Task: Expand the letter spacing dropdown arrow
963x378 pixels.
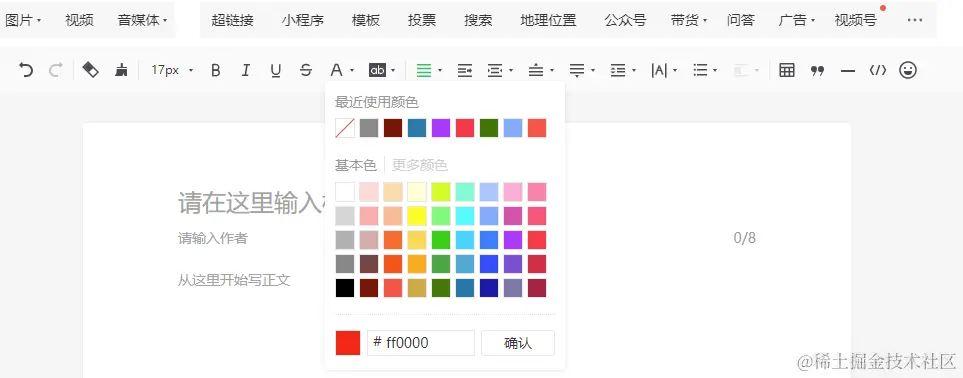Action: tap(675, 71)
